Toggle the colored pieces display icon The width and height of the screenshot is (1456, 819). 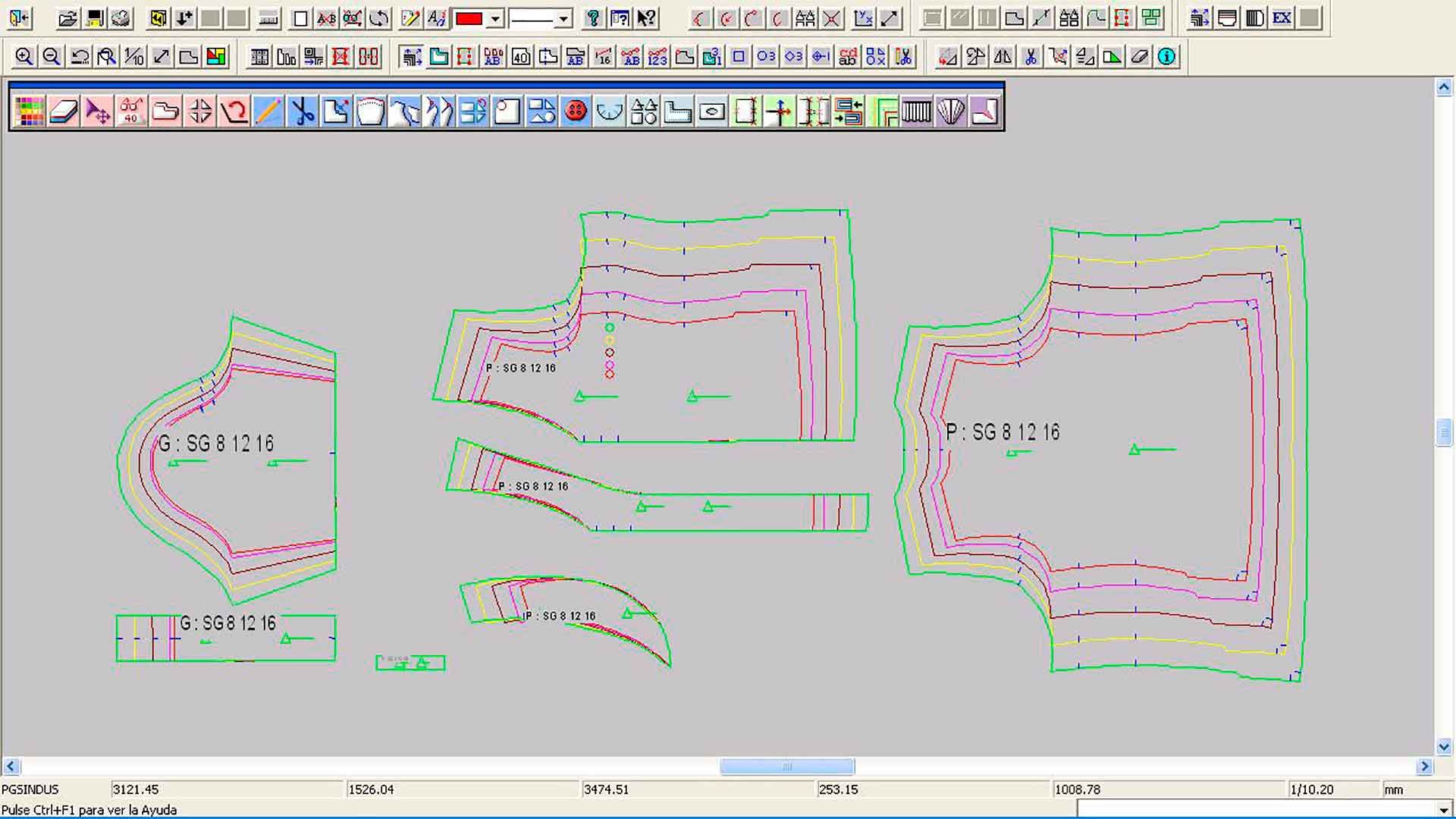click(216, 57)
